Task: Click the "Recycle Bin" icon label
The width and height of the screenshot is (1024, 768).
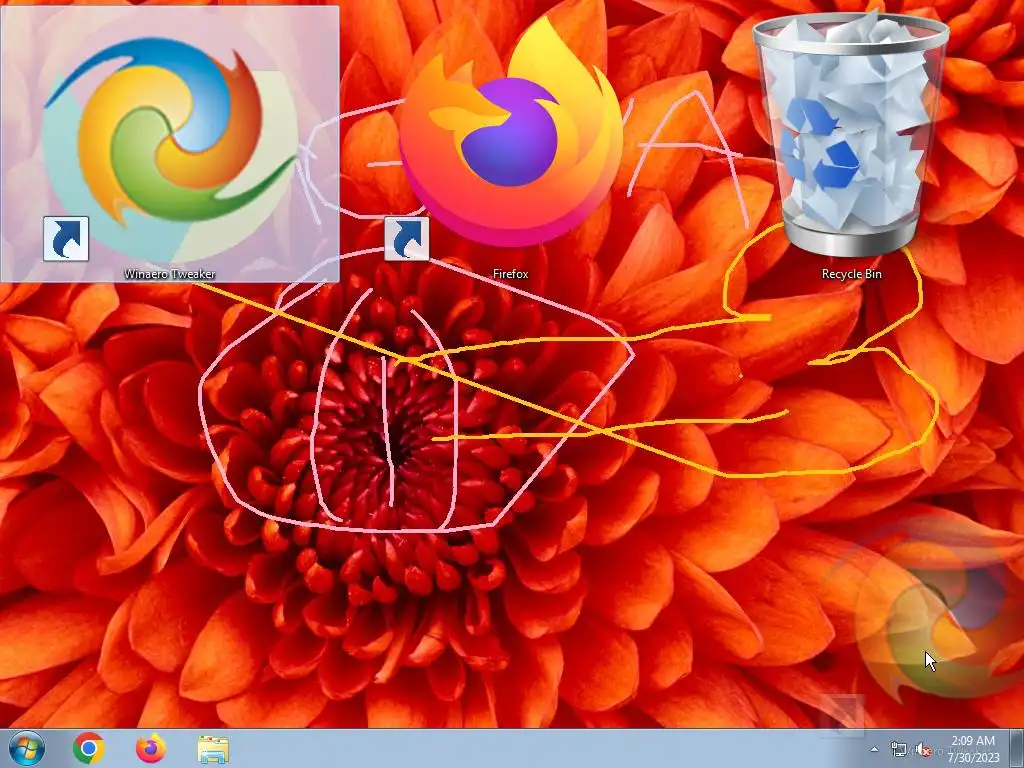Action: tap(852, 274)
